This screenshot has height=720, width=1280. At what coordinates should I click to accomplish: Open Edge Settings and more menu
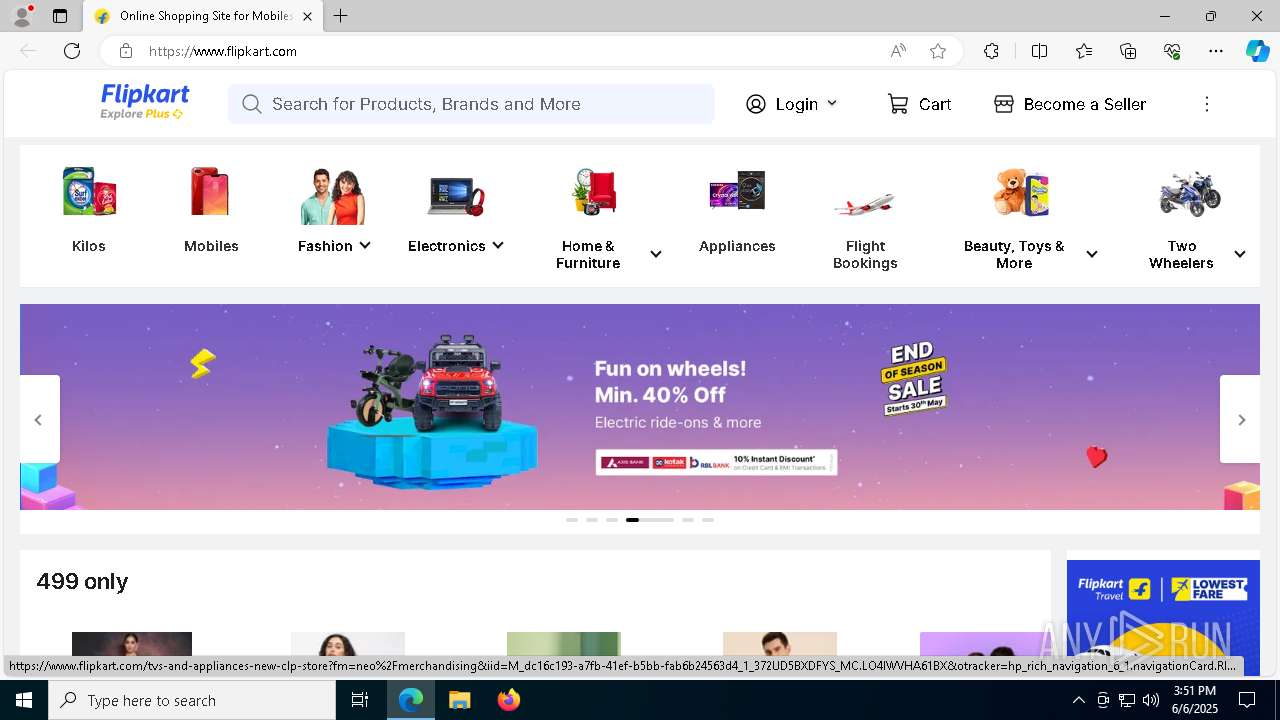click(x=1216, y=51)
